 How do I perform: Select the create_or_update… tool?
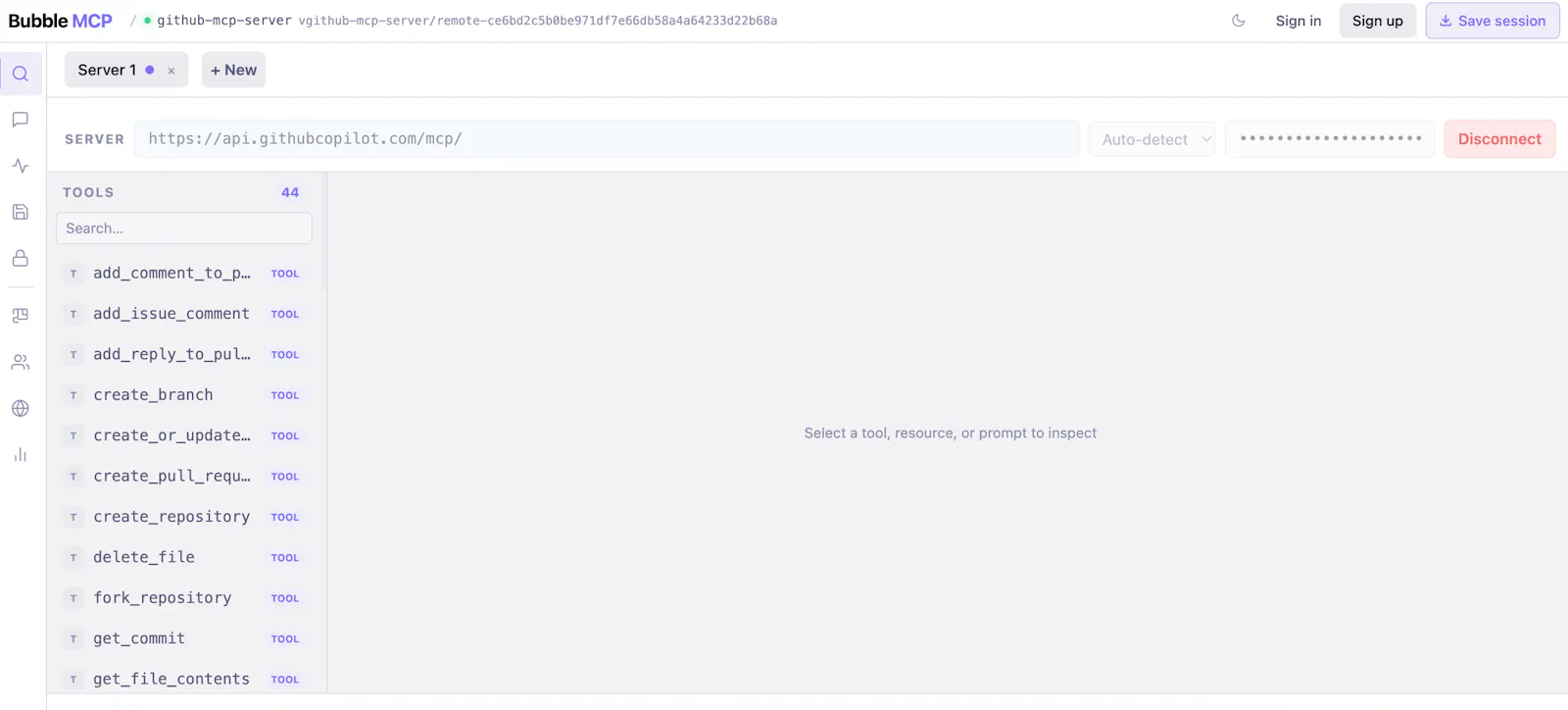[x=185, y=435]
